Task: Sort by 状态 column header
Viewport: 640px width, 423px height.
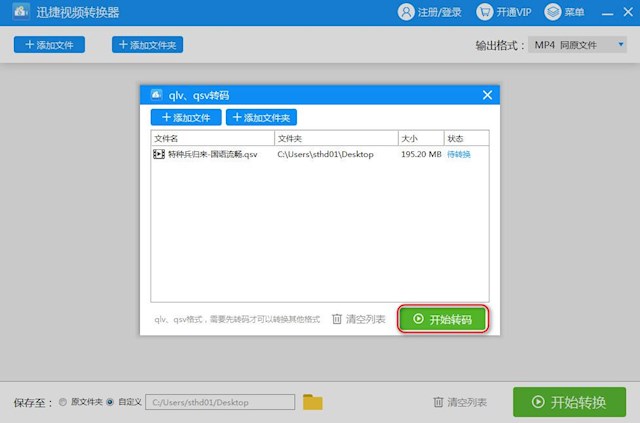Action: click(467, 138)
